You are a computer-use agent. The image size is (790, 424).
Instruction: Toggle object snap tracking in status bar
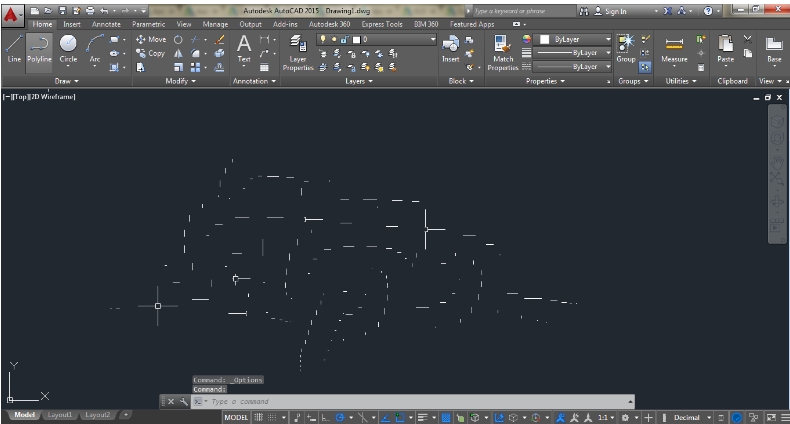[x=385, y=417]
